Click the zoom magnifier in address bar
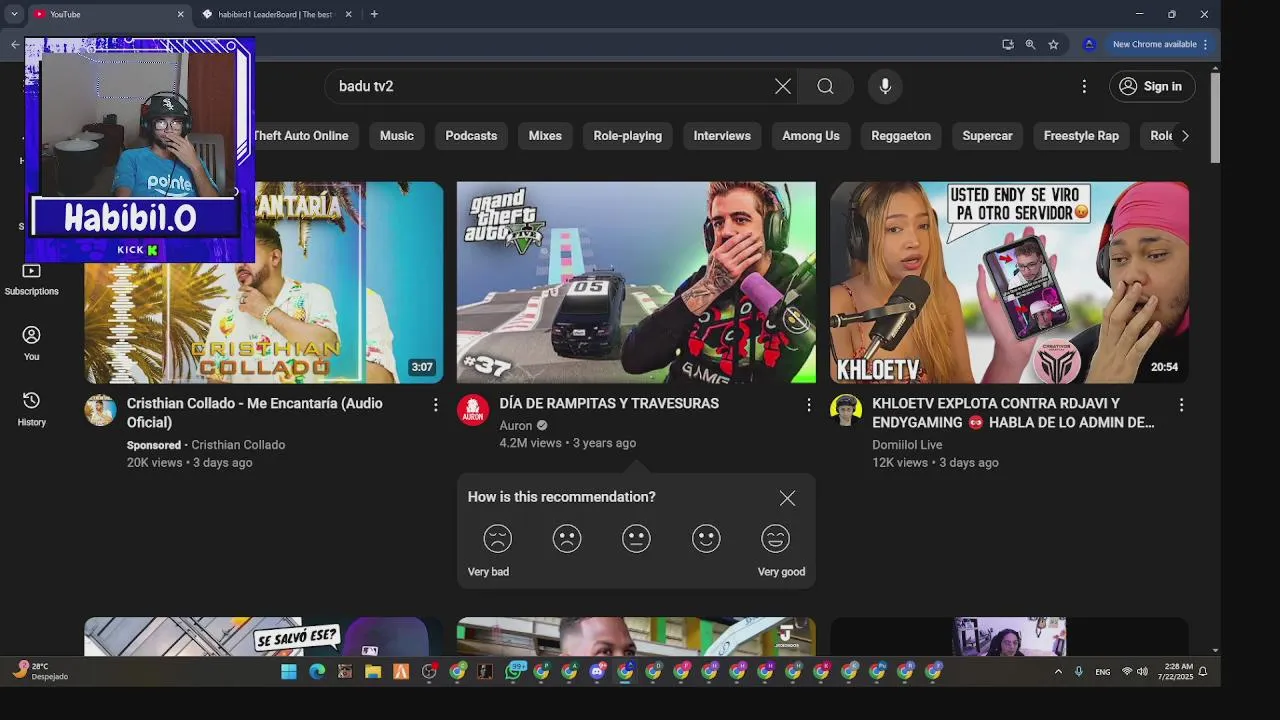 tap(1030, 44)
